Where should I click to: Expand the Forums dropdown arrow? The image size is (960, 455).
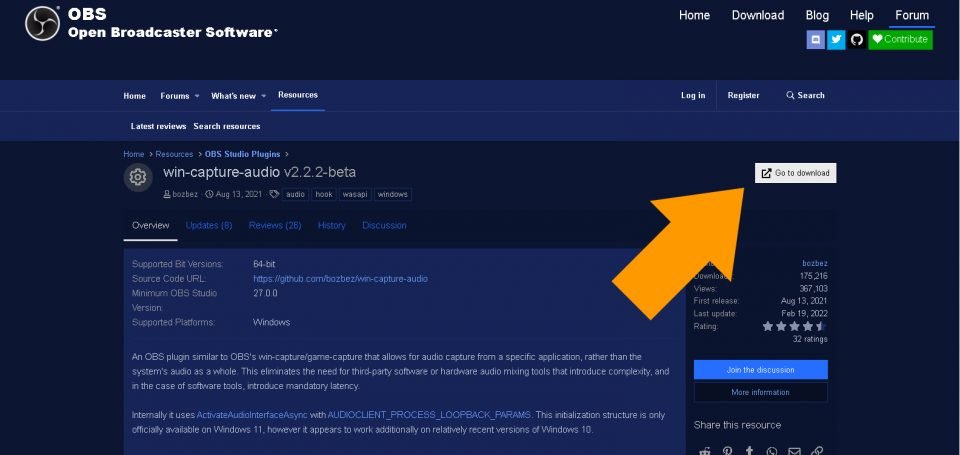pyautogui.click(x=197, y=96)
